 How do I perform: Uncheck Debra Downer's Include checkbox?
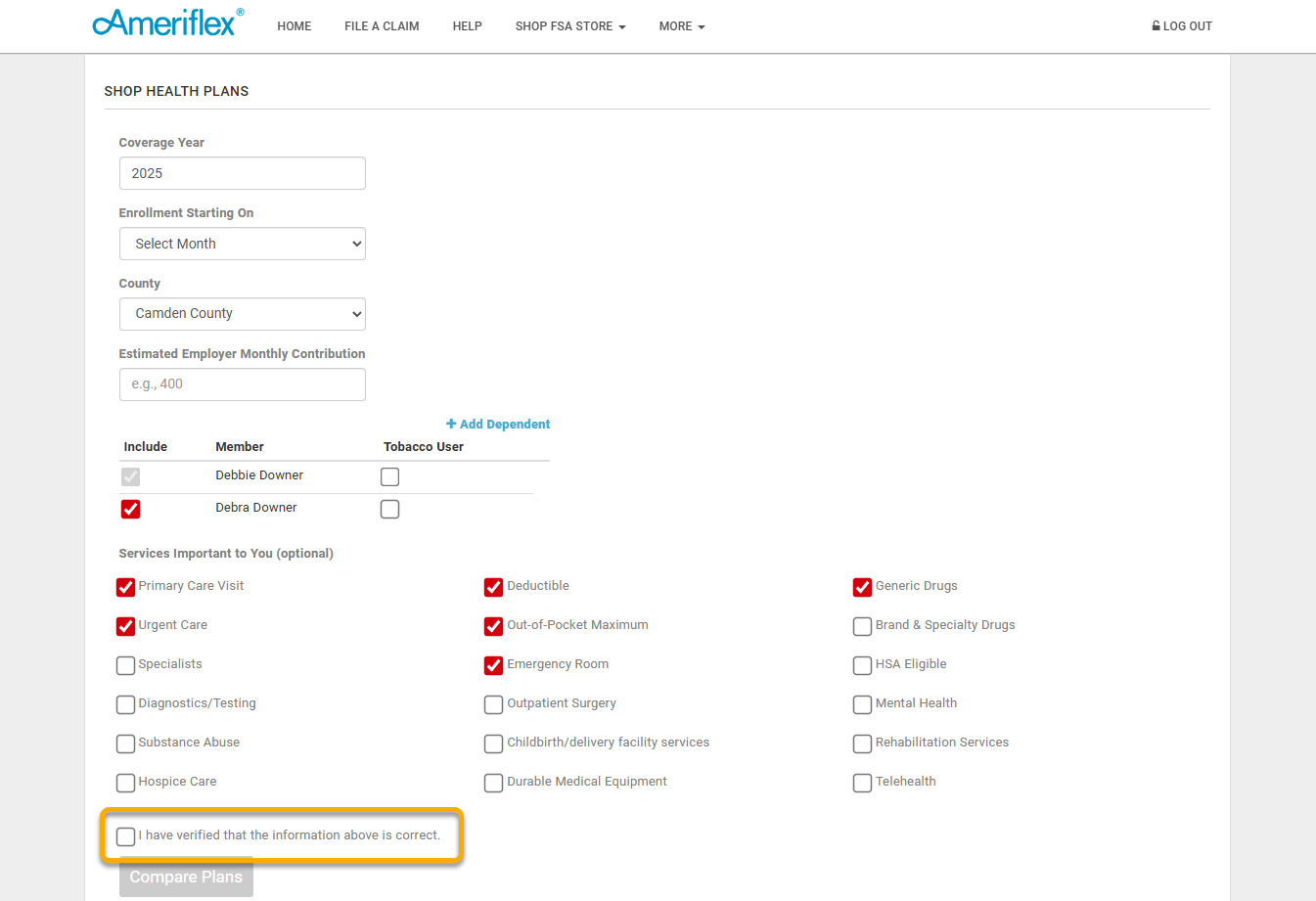coord(131,509)
